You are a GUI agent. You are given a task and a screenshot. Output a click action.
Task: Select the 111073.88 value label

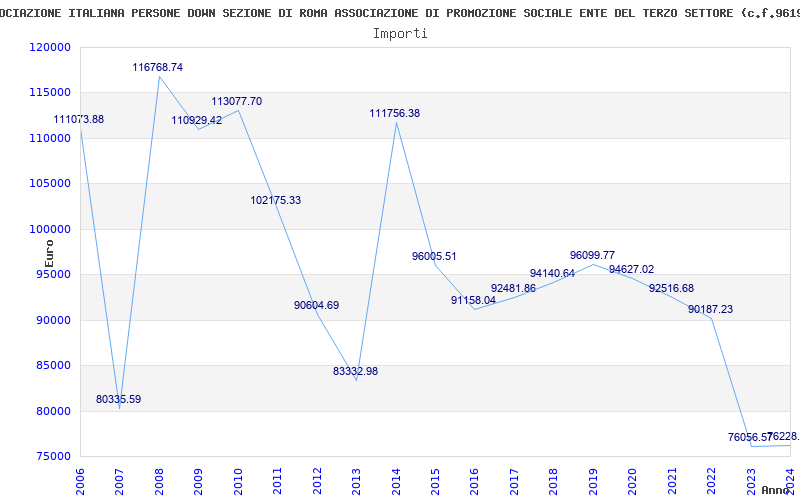(x=79, y=119)
